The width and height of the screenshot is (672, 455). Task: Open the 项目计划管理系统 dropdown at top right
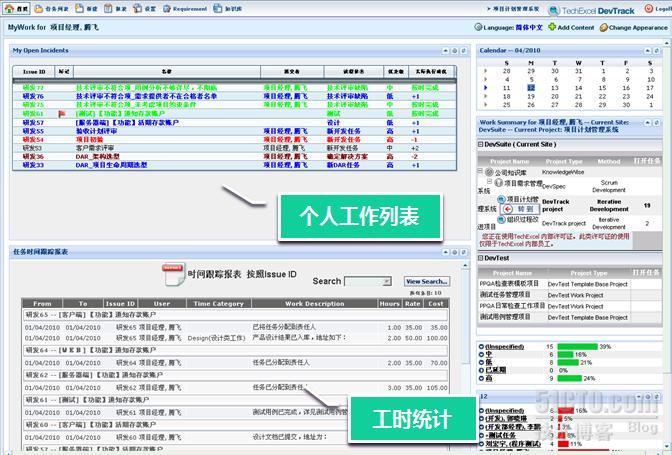coord(513,9)
